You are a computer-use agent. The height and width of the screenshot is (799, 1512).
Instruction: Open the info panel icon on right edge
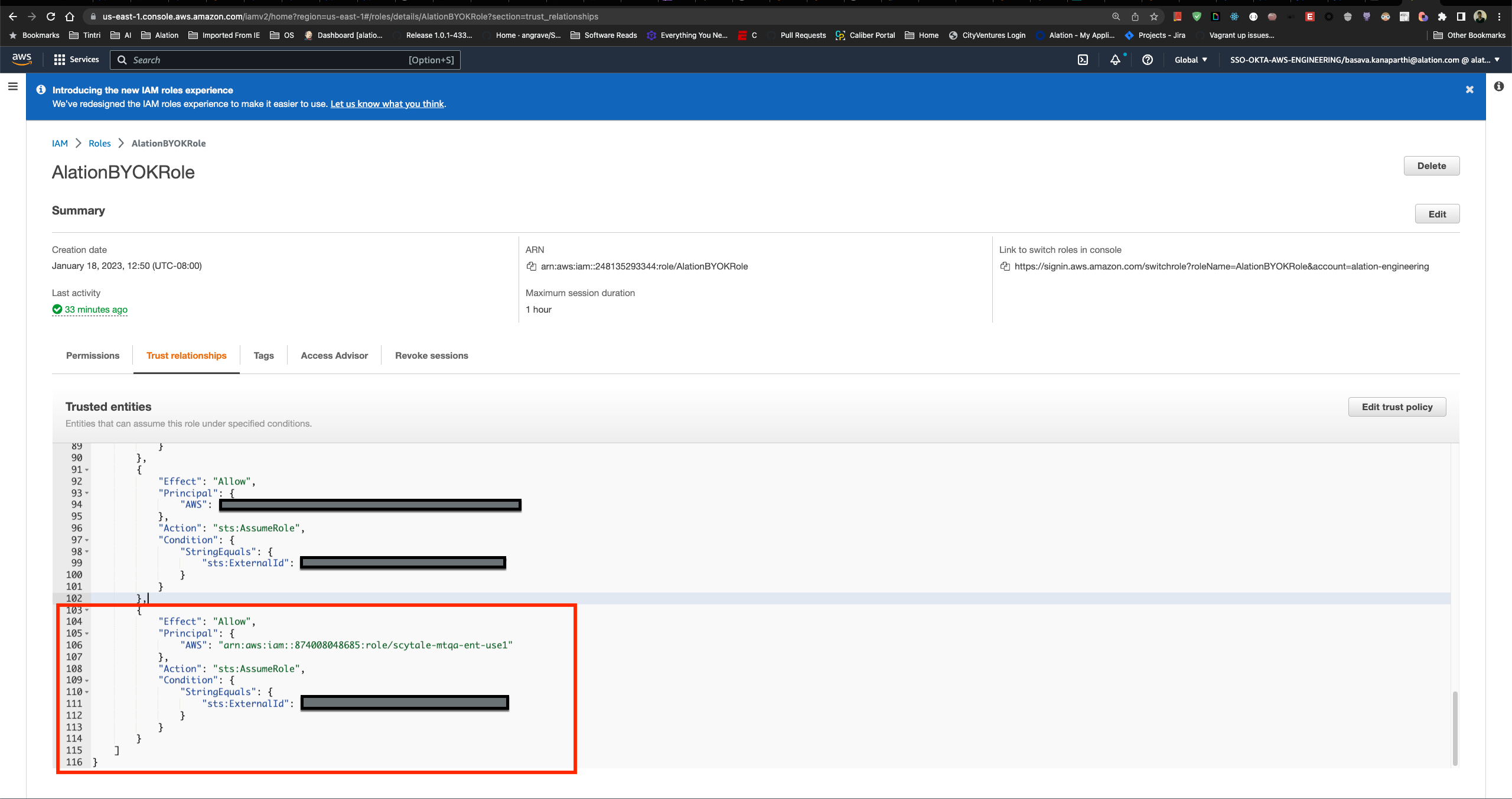(1499, 86)
